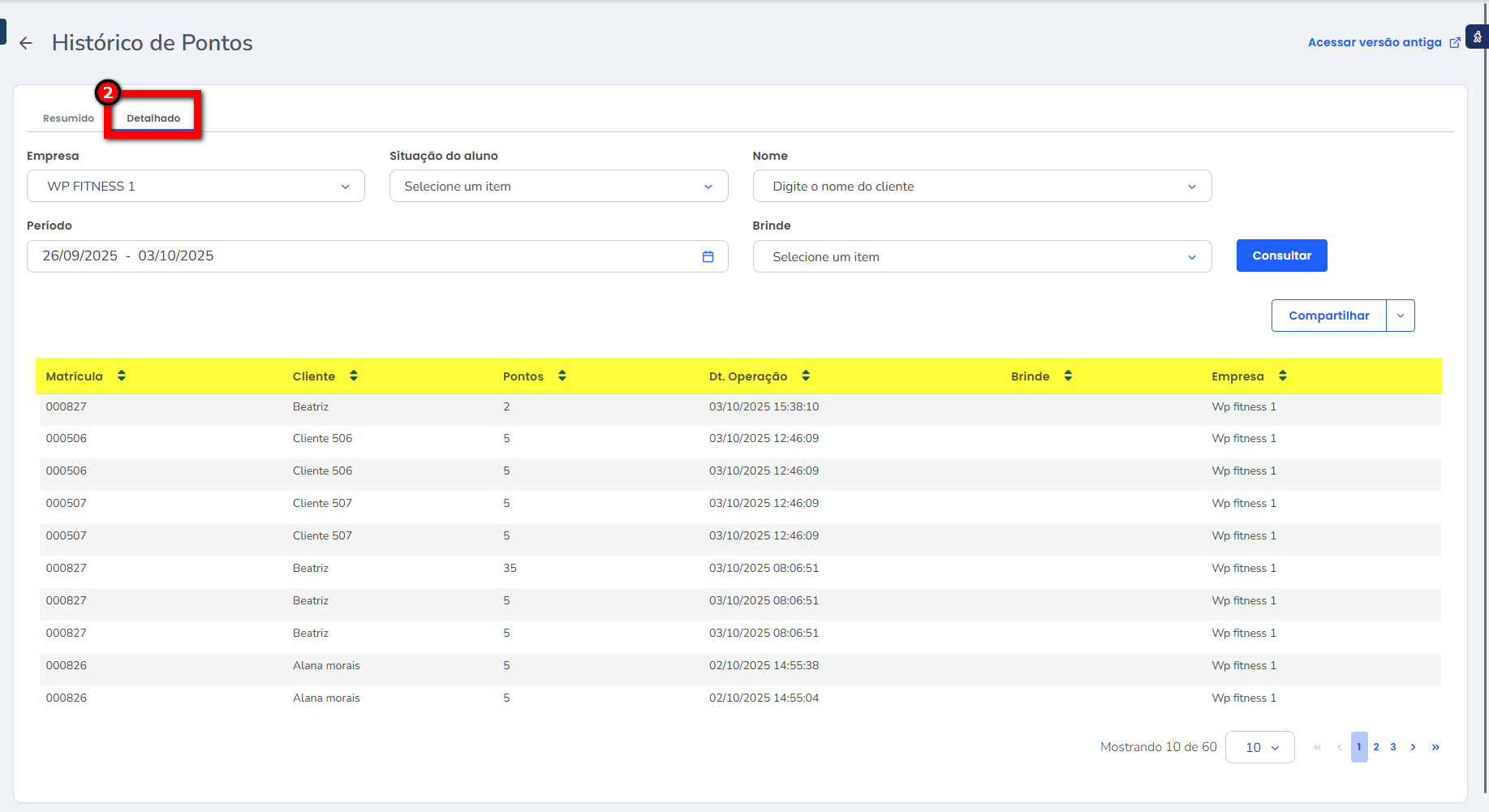Image resolution: width=1489 pixels, height=812 pixels.
Task: Sort table by Brinde column arrows
Action: pyautogui.click(x=1068, y=376)
